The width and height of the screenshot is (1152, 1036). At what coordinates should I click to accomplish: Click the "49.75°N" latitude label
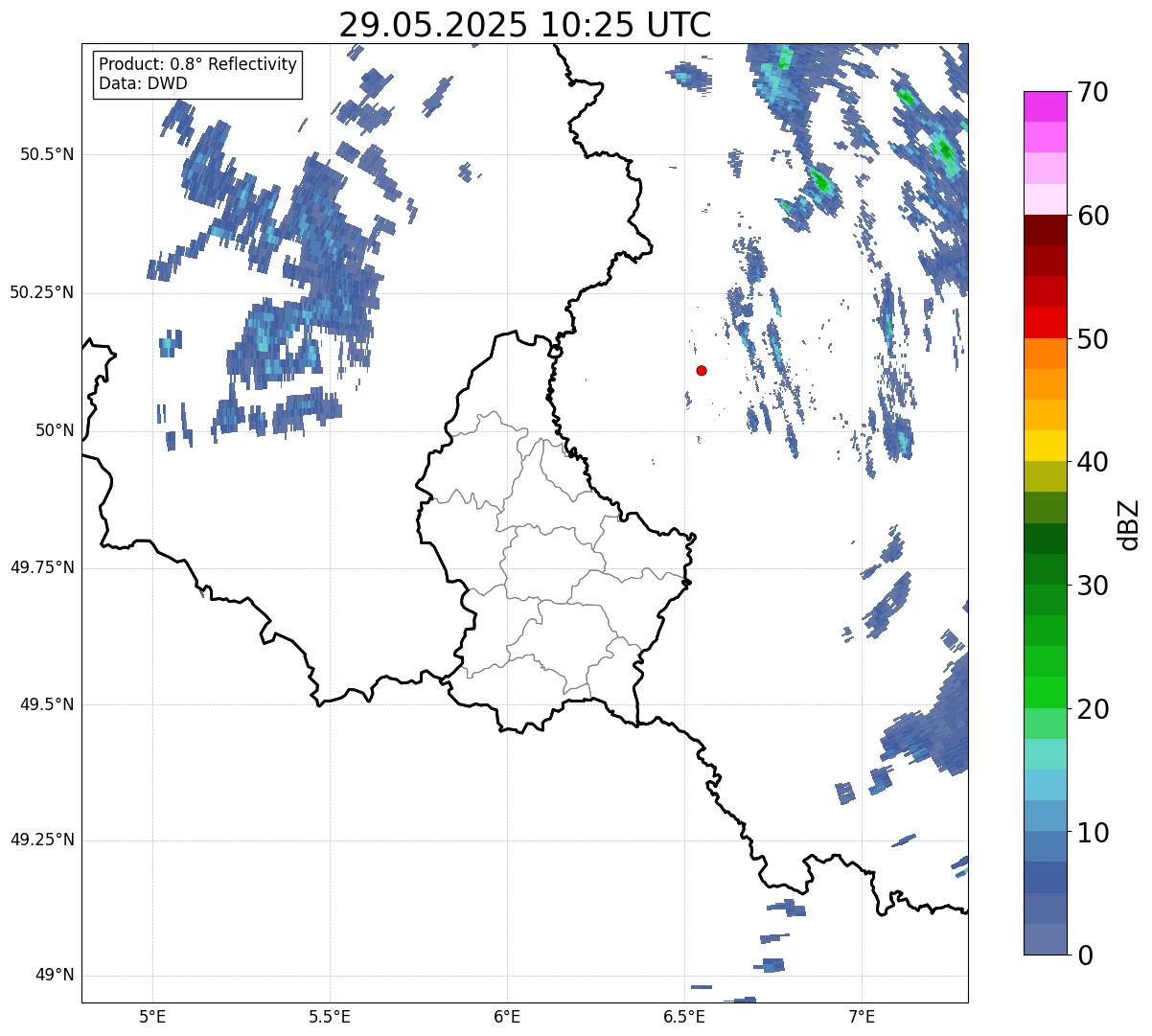(x=42, y=567)
